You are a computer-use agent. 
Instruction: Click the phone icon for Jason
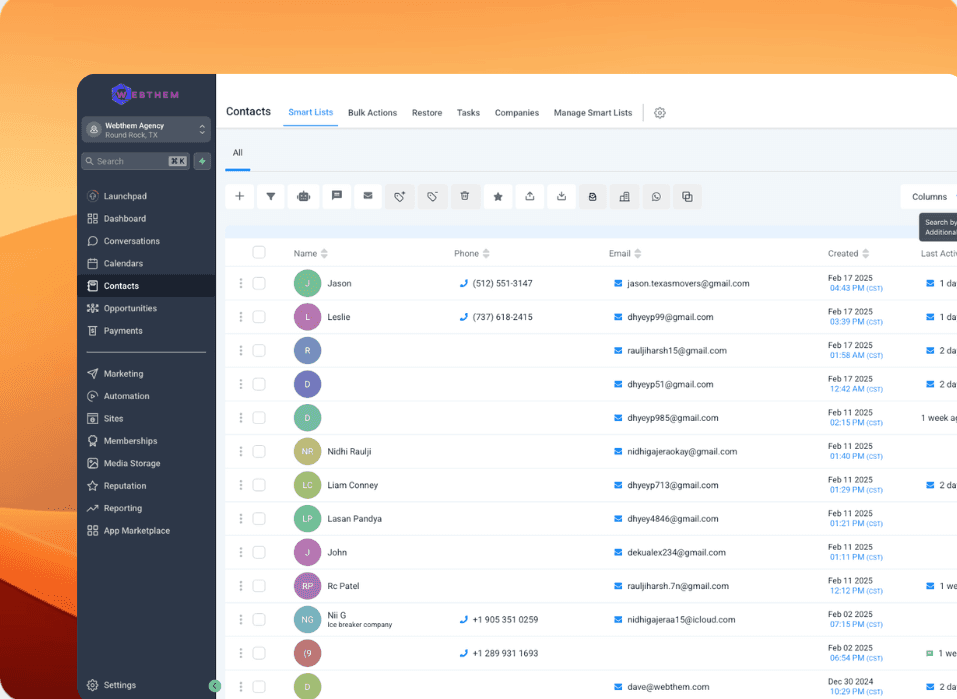coord(463,283)
